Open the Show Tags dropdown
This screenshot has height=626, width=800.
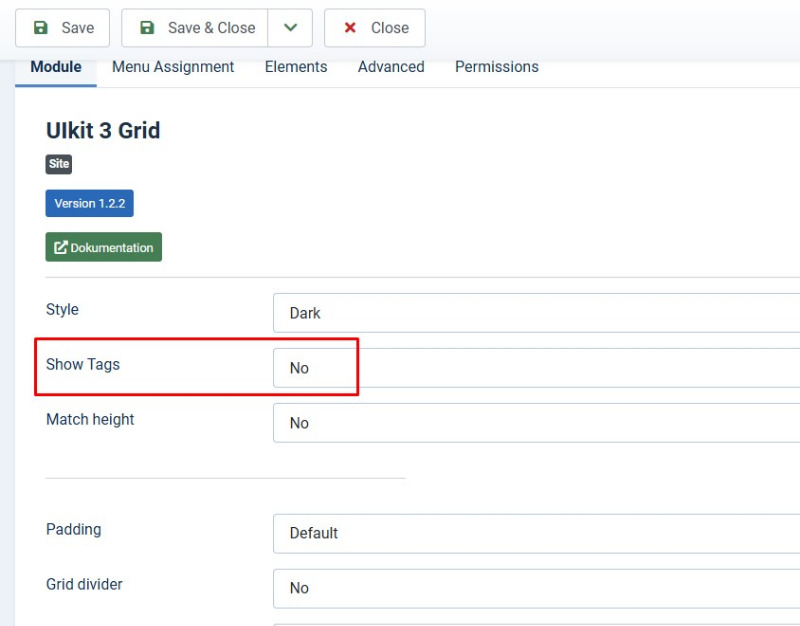pyautogui.click(x=536, y=368)
